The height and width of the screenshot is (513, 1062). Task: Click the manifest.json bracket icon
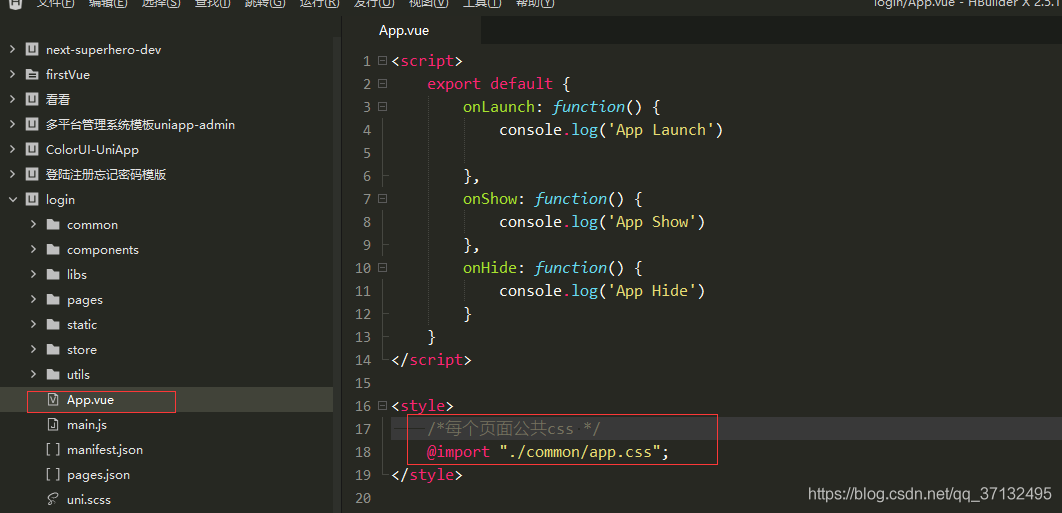tap(53, 449)
